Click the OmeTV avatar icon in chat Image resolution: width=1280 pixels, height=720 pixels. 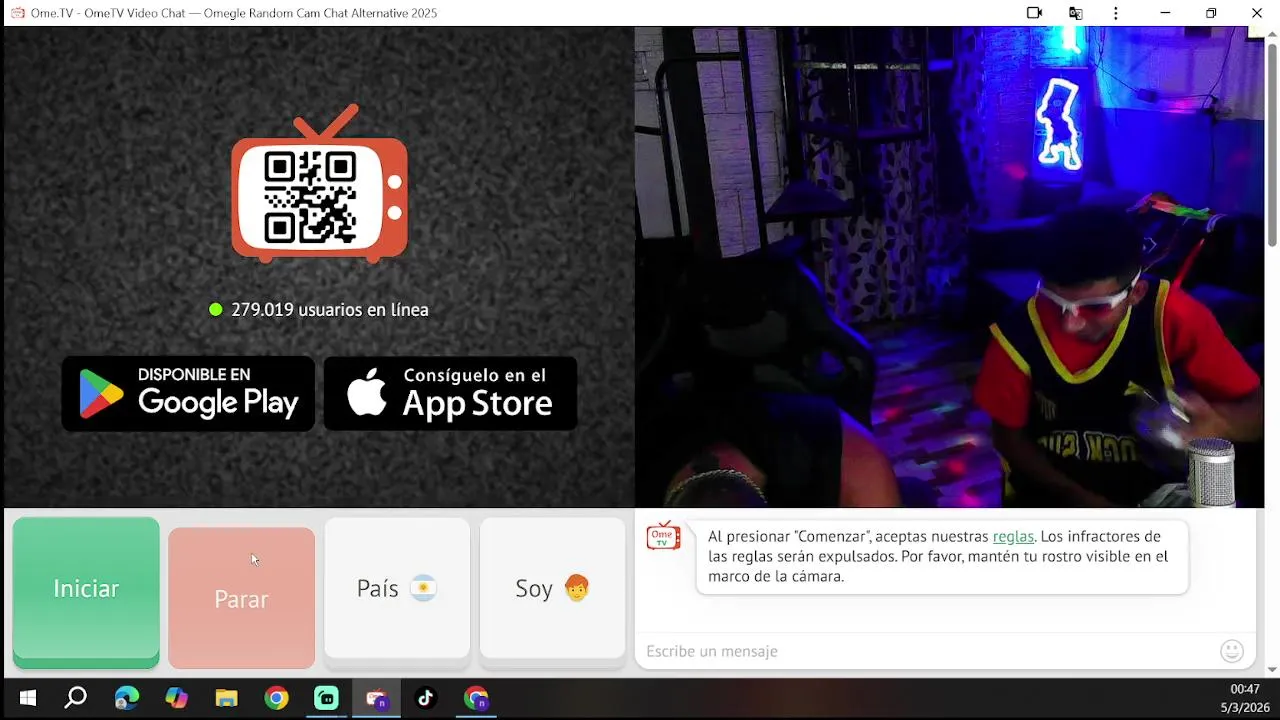coord(663,537)
